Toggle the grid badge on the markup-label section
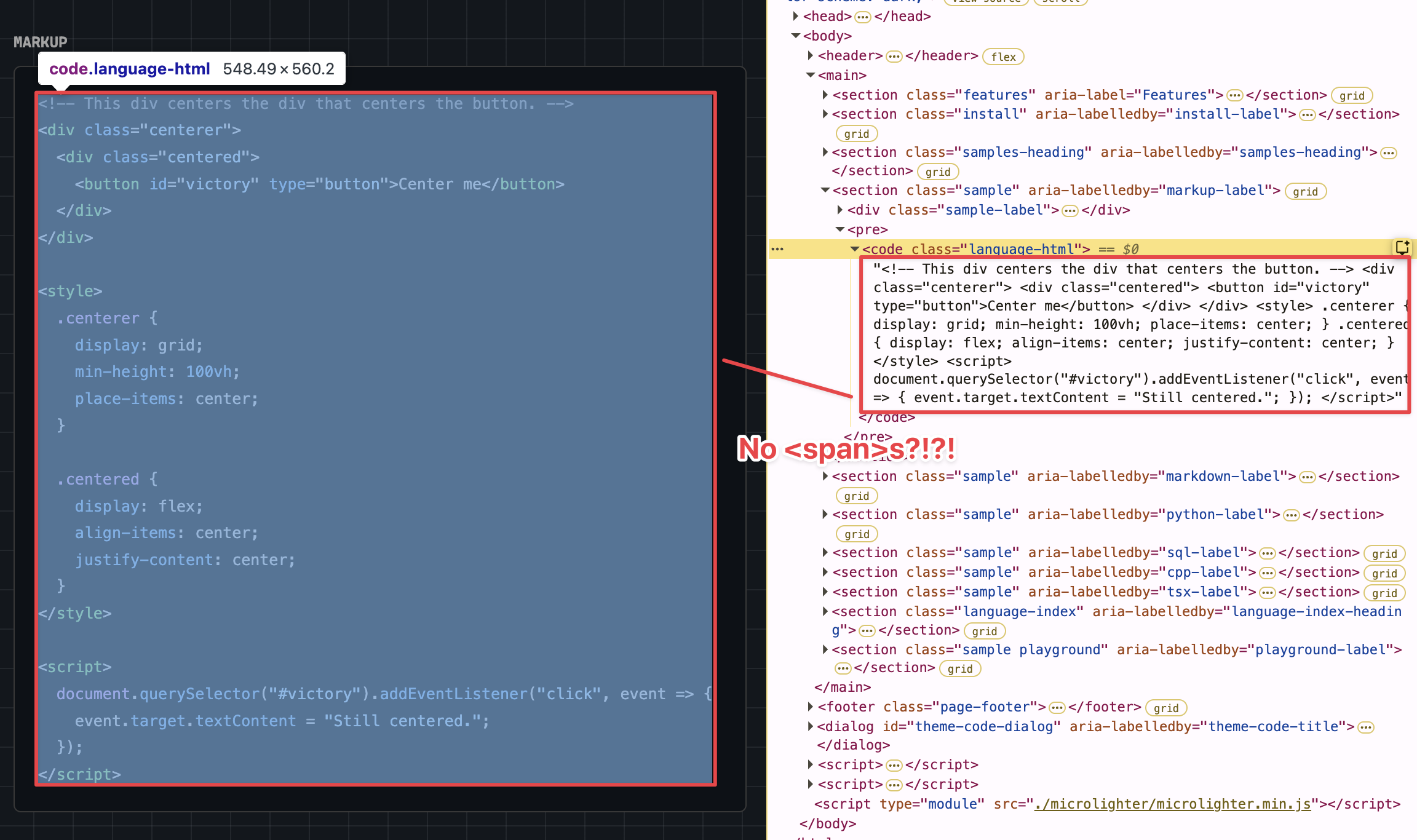1417x840 pixels. pyautogui.click(x=1305, y=191)
